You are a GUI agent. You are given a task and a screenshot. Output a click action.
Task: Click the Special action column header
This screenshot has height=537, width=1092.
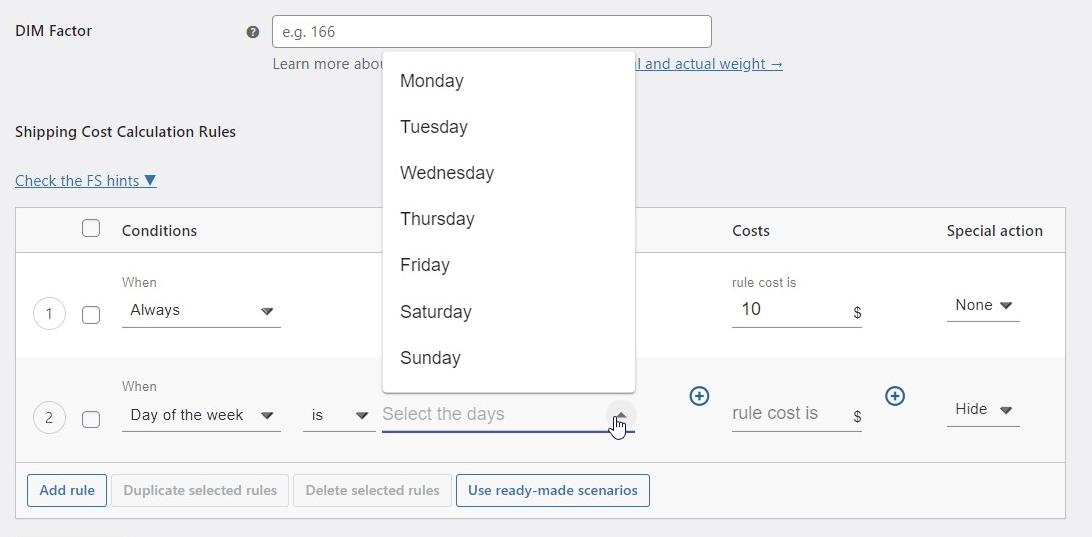(994, 231)
